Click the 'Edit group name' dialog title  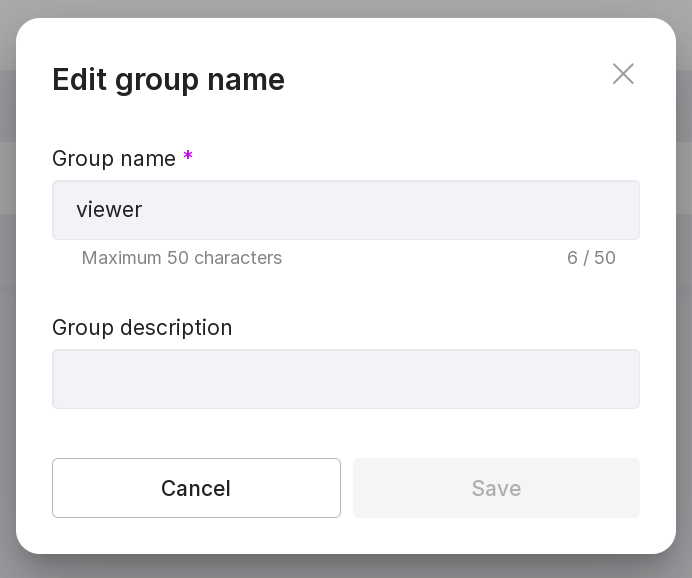click(168, 80)
